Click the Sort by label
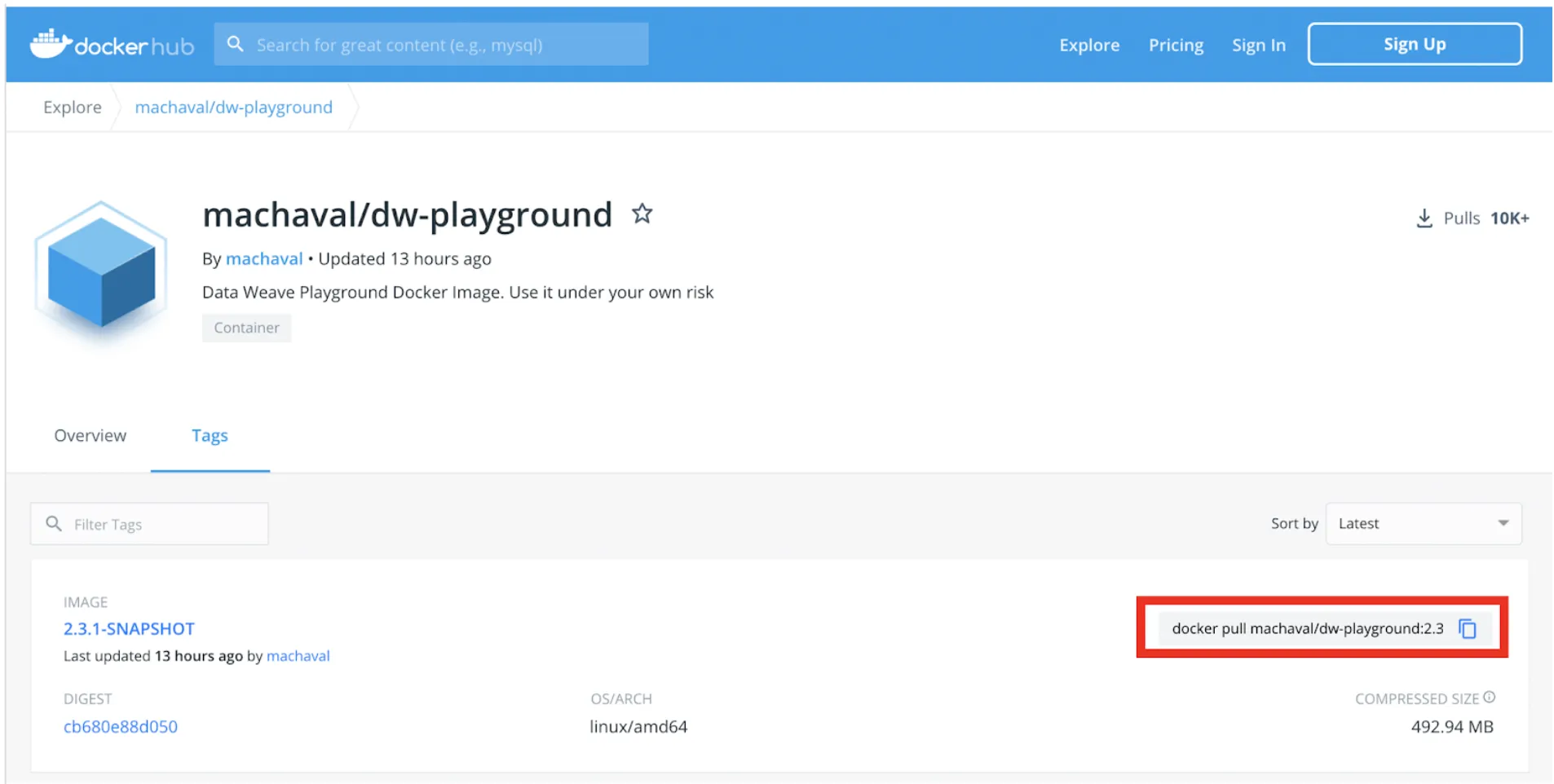 (1294, 523)
